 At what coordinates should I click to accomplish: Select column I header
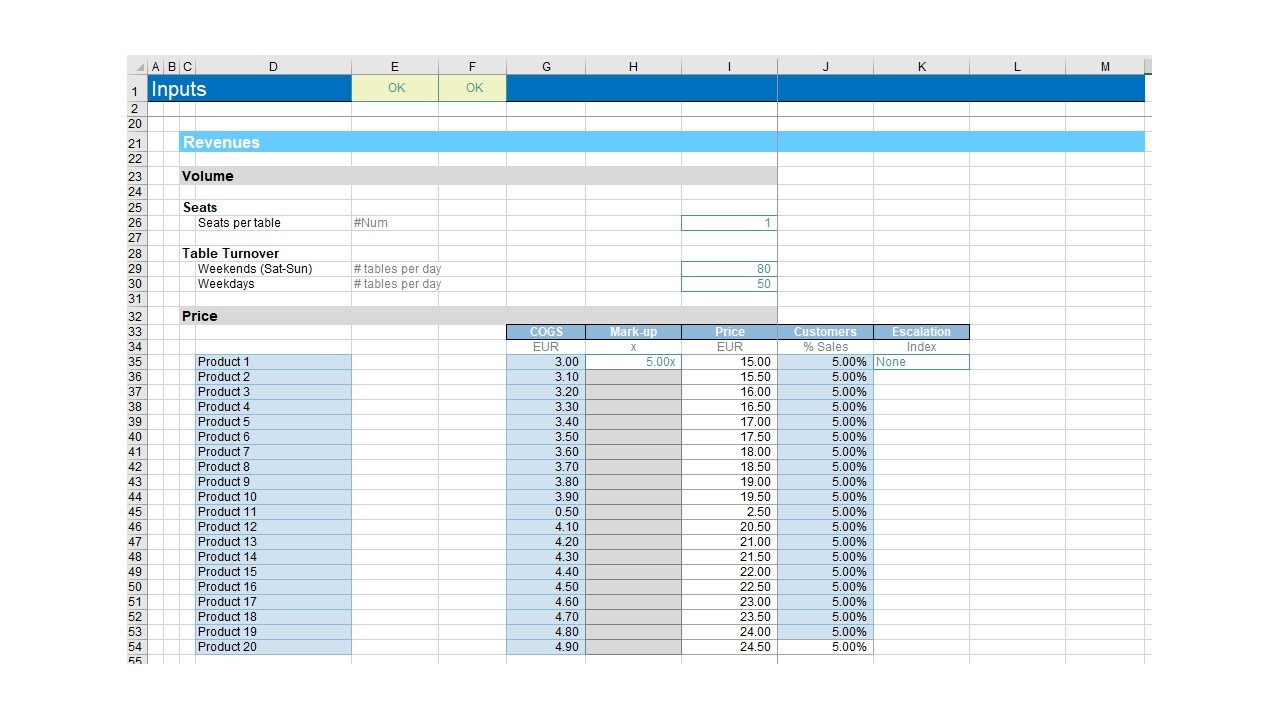coord(729,67)
